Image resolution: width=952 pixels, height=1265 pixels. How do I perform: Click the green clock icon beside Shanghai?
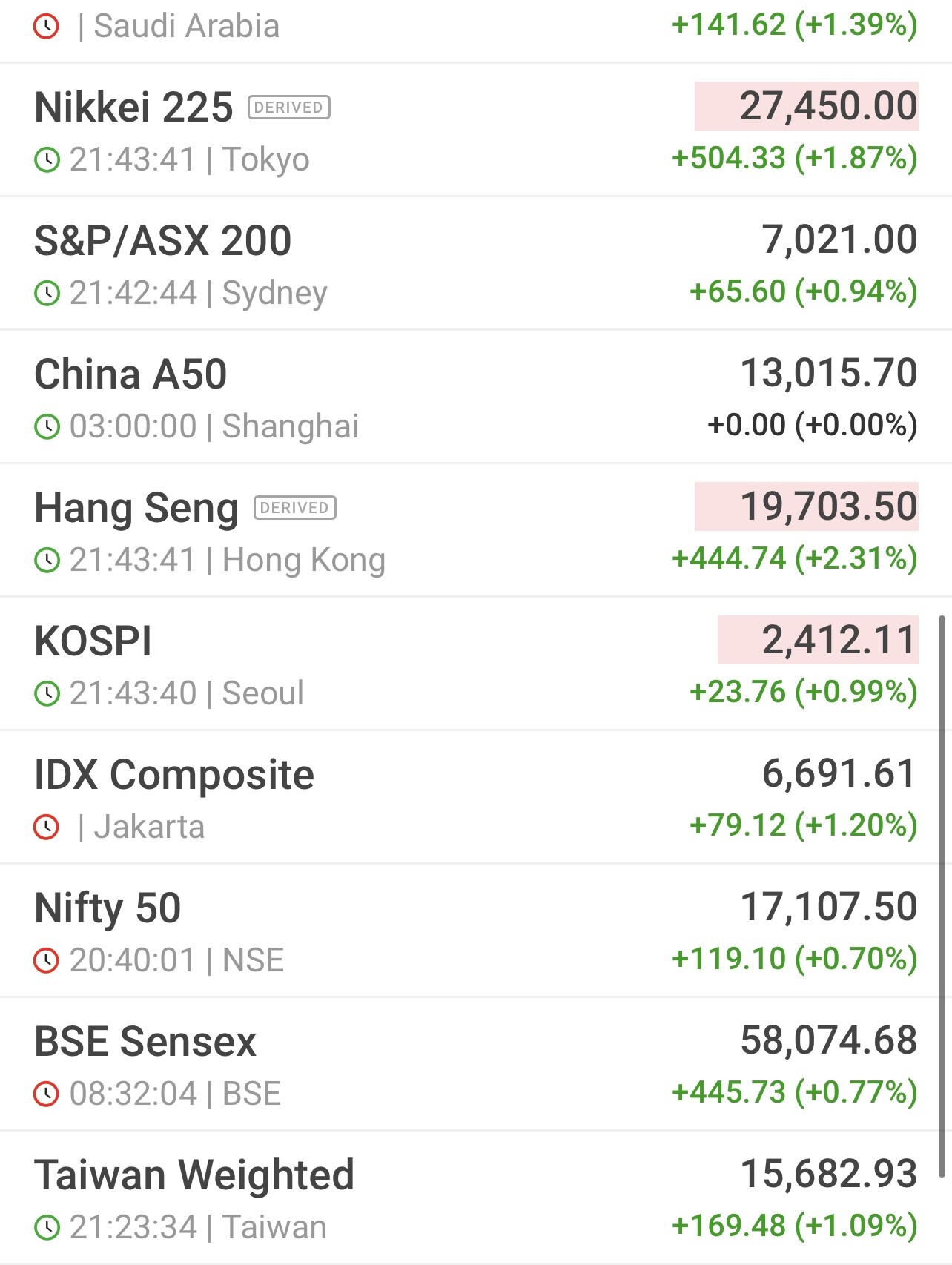click(x=47, y=427)
